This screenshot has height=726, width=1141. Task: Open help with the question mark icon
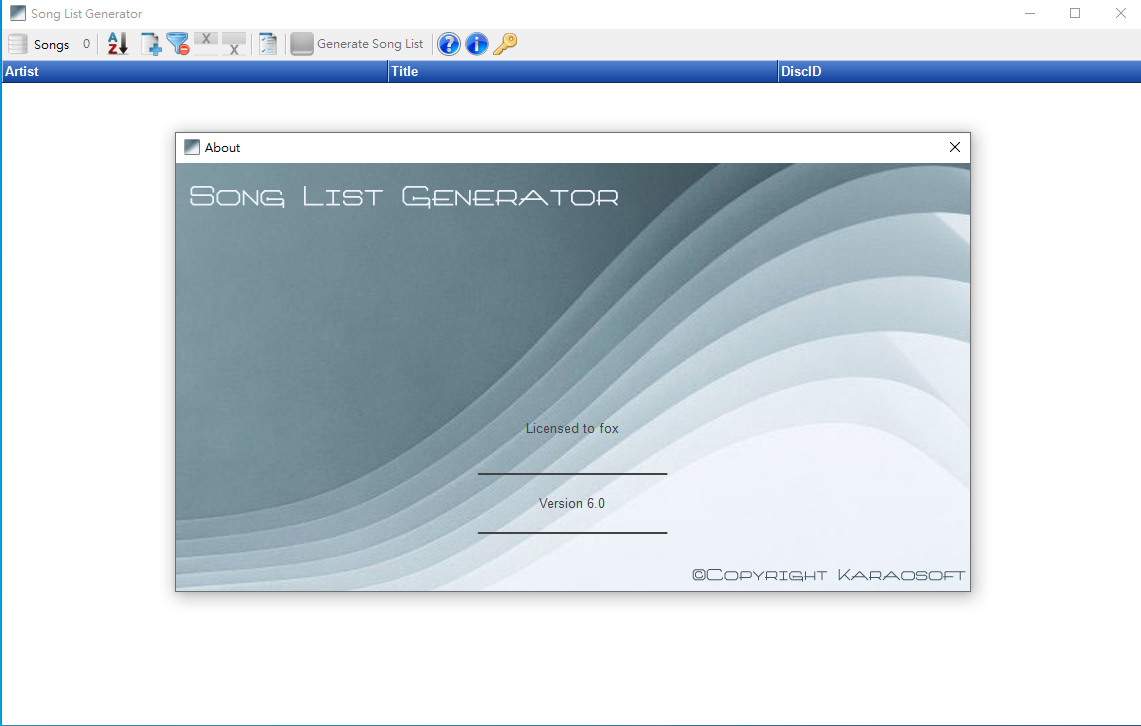[449, 44]
